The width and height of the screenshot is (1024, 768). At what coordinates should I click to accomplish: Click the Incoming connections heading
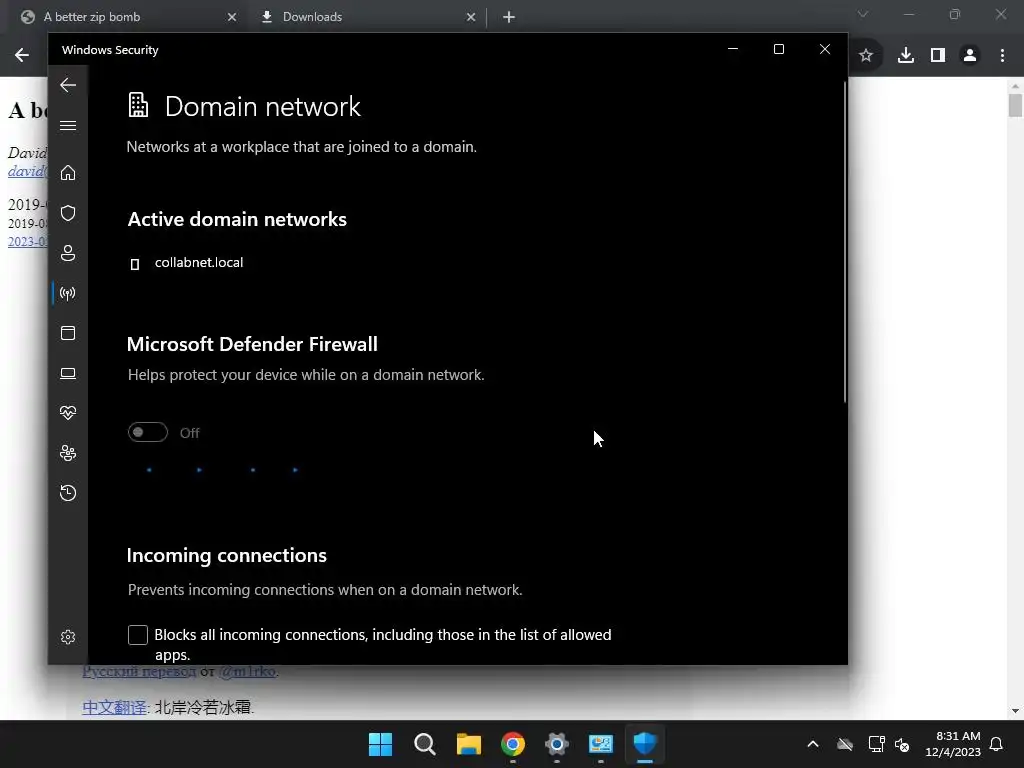[227, 556]
